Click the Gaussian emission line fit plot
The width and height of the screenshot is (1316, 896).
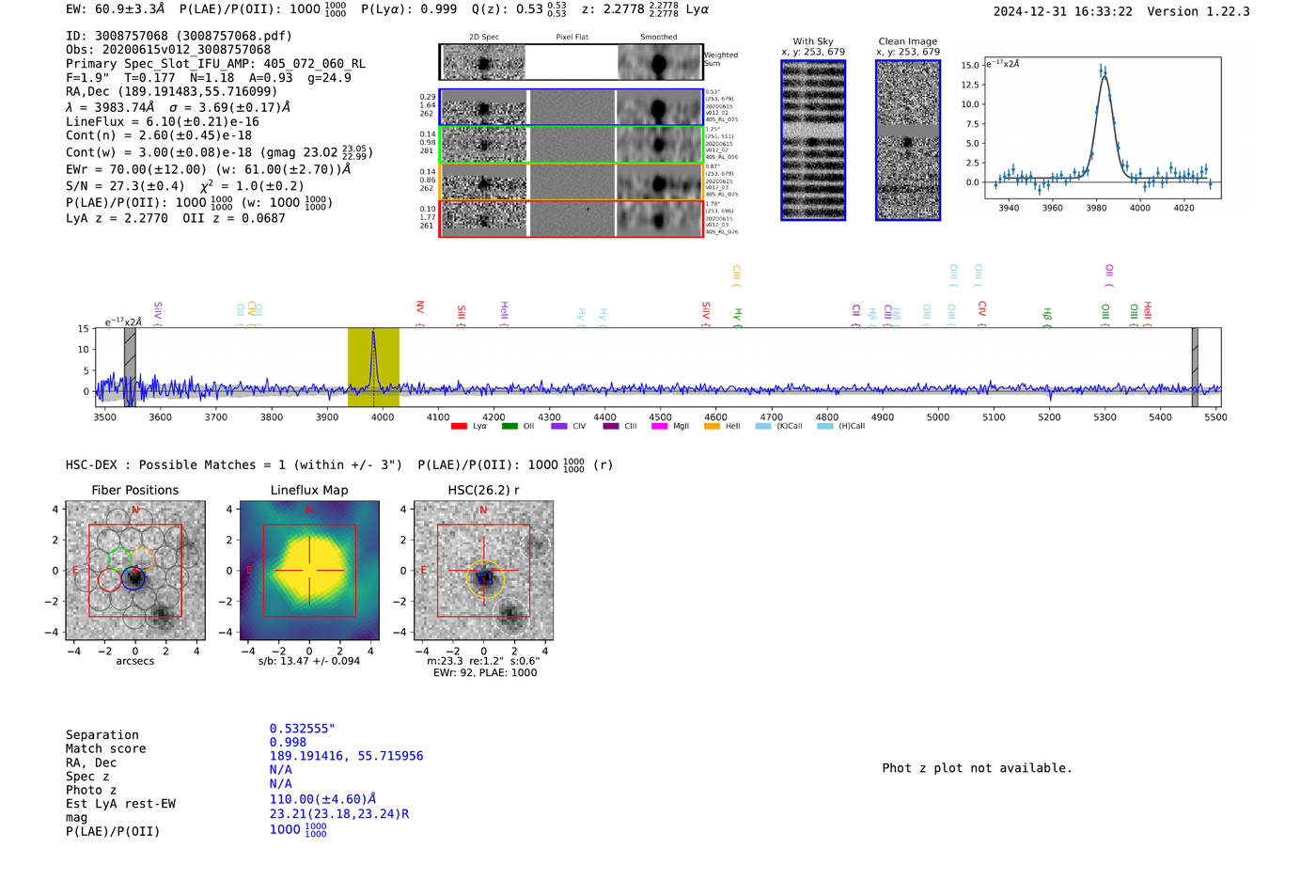(1102, 128)
